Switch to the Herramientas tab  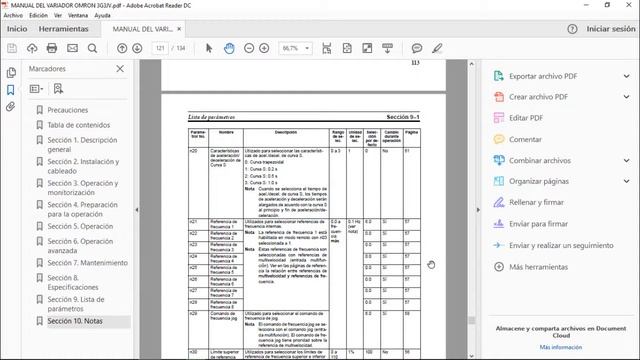pos(64,29)
